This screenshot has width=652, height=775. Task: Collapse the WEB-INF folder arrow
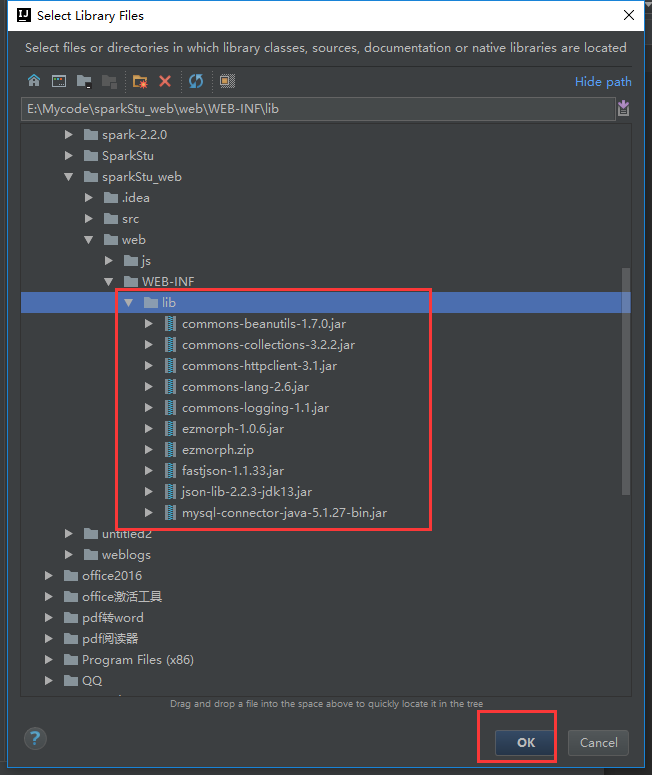[109, 282]
